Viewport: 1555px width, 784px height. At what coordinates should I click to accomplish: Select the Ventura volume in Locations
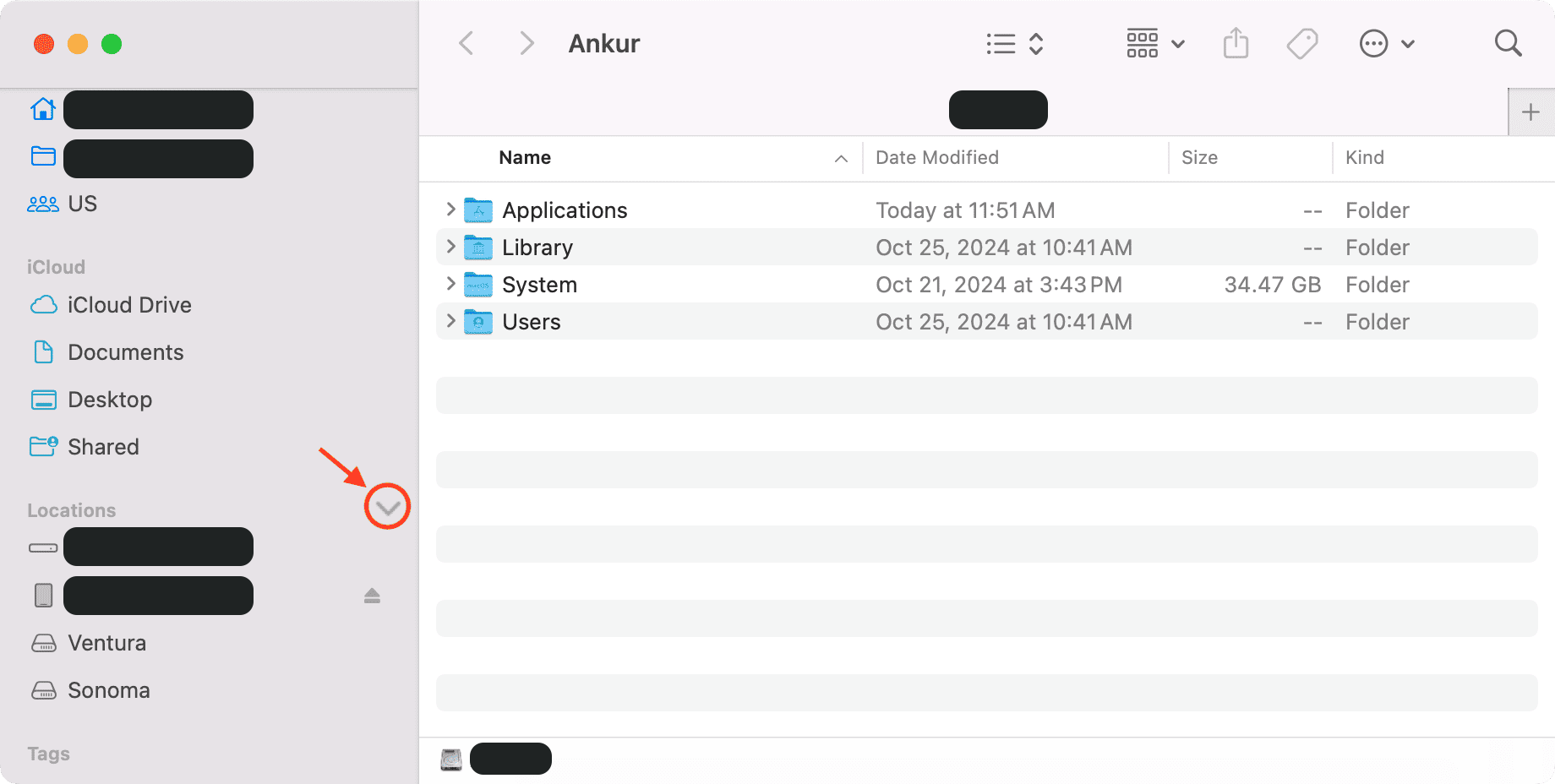pyautogui.click(x=106, y=643)
